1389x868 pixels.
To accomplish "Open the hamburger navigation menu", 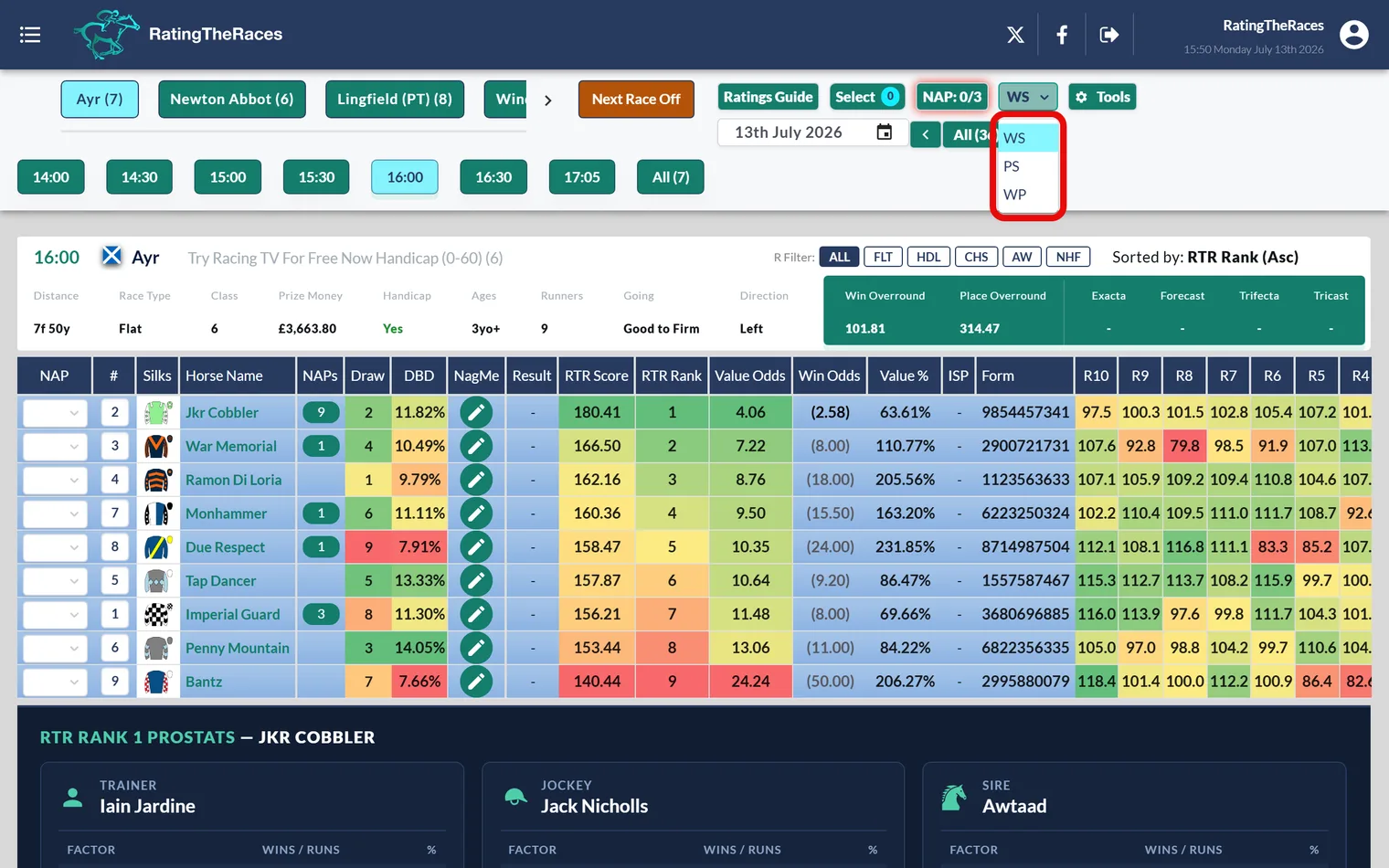I will coord(30,35).
